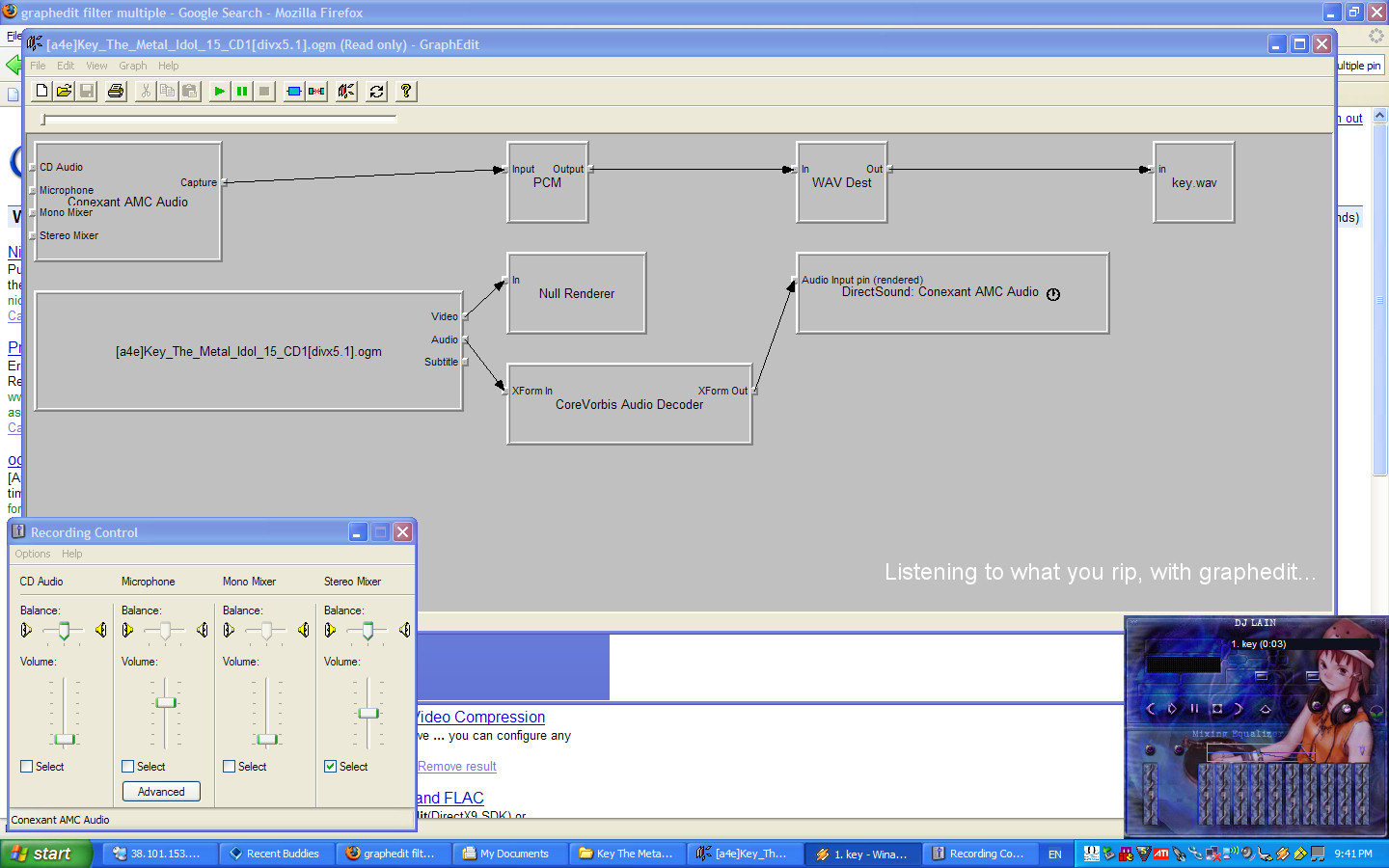The image size is (1389, 868).
Task: Open the Graph menu in GraphEdit
Action: coord(133,66)
